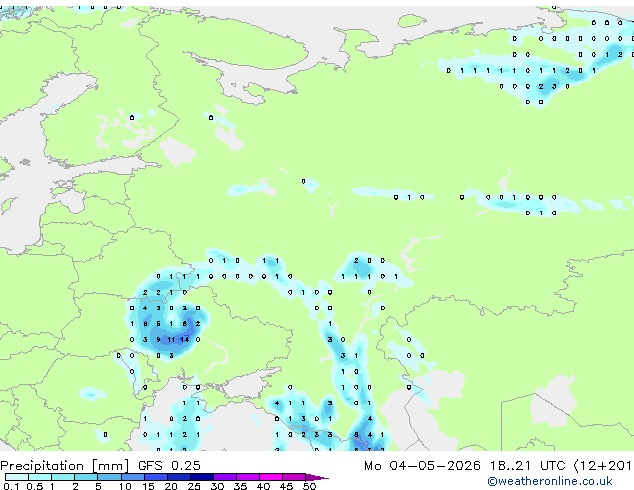
Task: Click the "GFS 0.25" model label
Action: 169,466
